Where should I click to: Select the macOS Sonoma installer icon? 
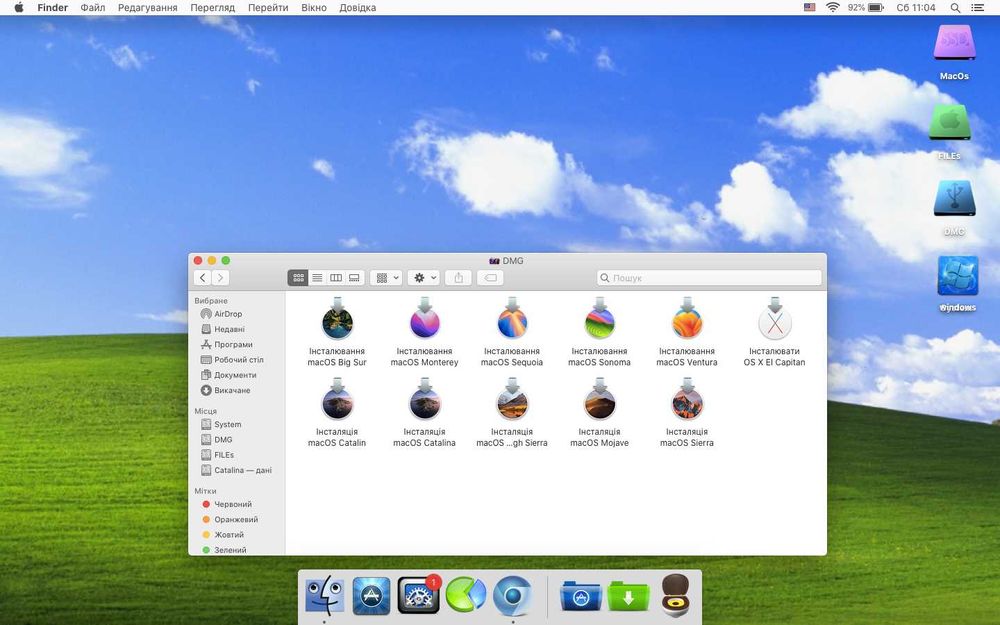pyautogui.click(x=599, y=321)
